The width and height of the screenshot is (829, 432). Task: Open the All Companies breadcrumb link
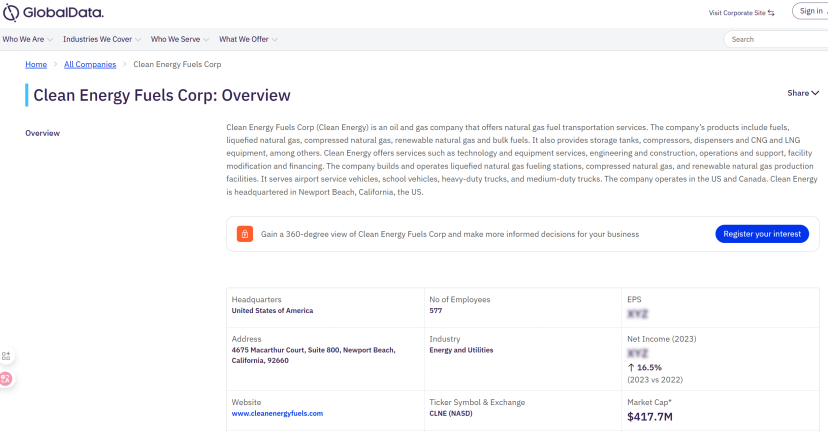coord(90,65)
